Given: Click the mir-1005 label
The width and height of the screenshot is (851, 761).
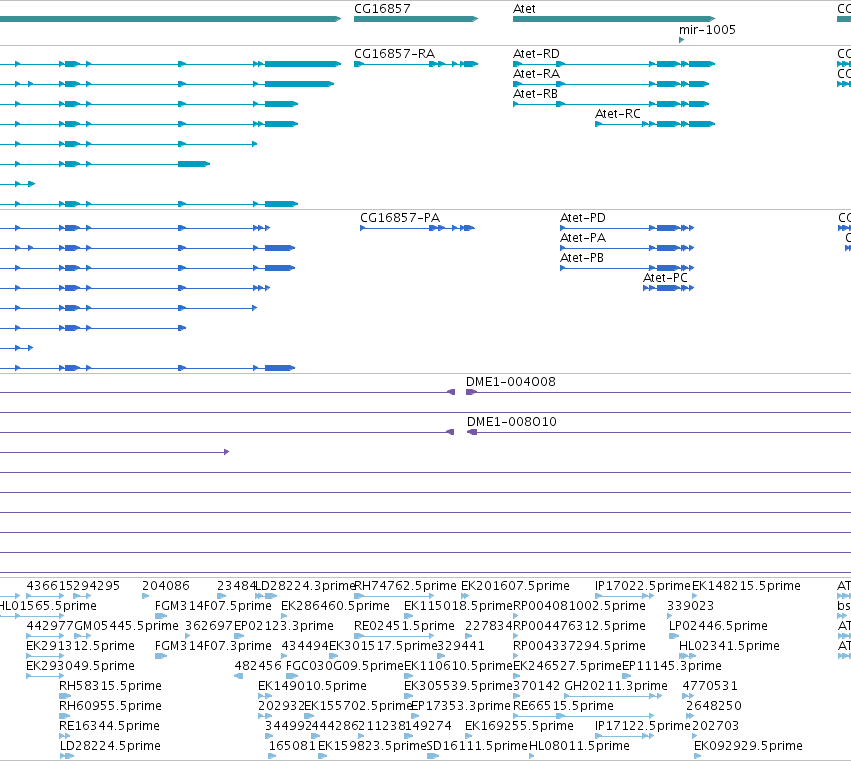Looking at the screenshot, I should pyautogui.click(x=707, y=29).
